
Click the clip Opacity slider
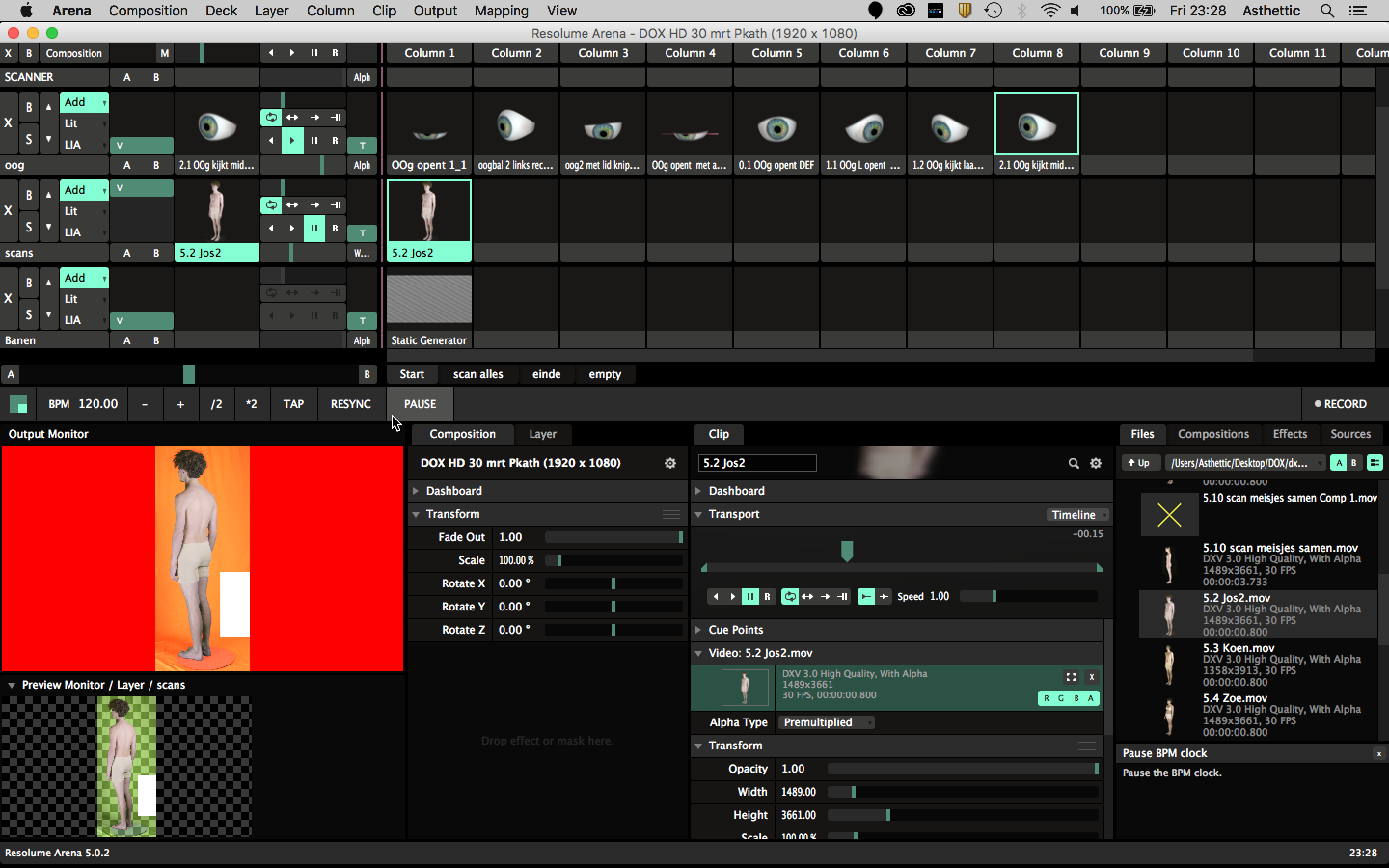click(x=962, y=769)
